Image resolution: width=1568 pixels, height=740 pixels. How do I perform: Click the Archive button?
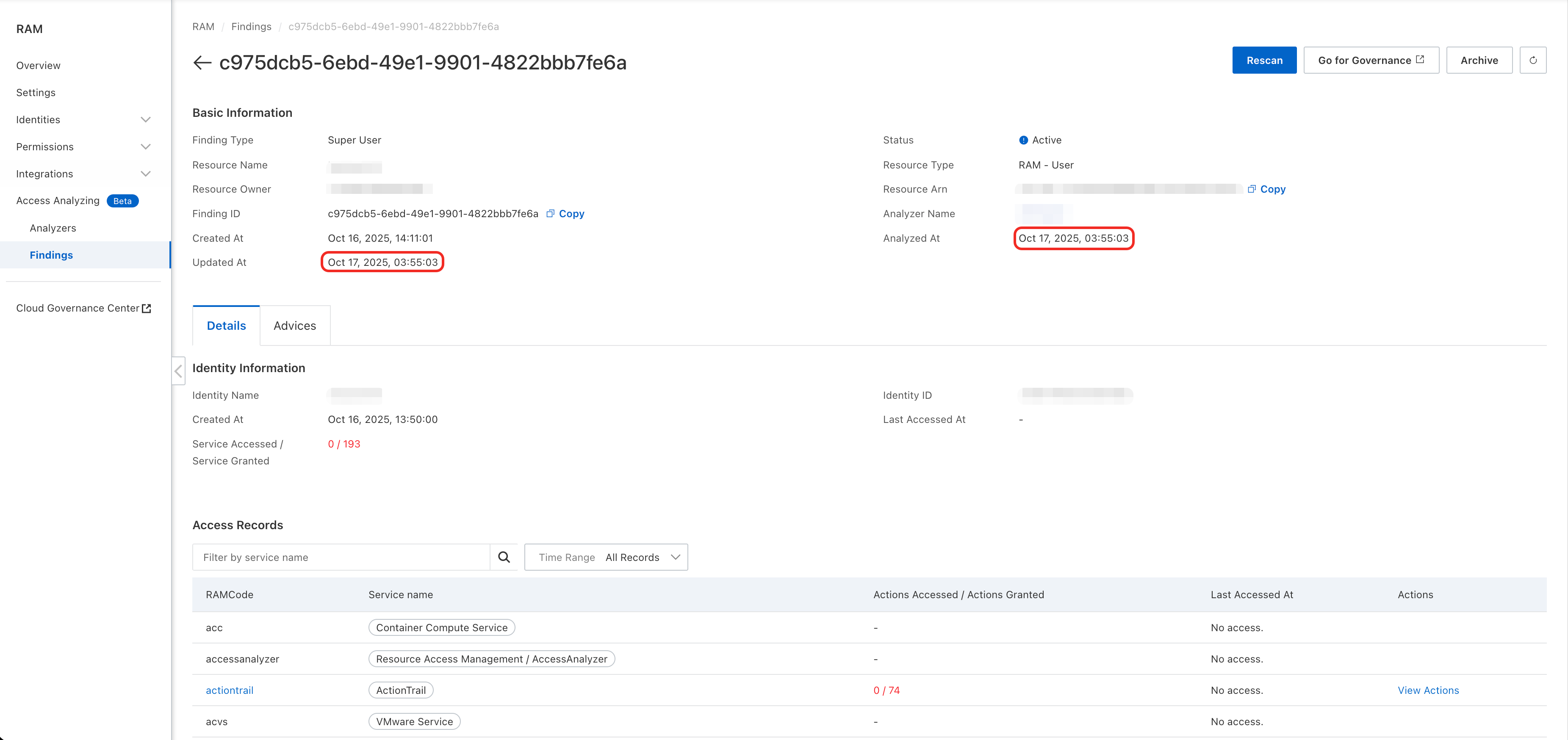pyautogui.click(x=1479, y=60)
